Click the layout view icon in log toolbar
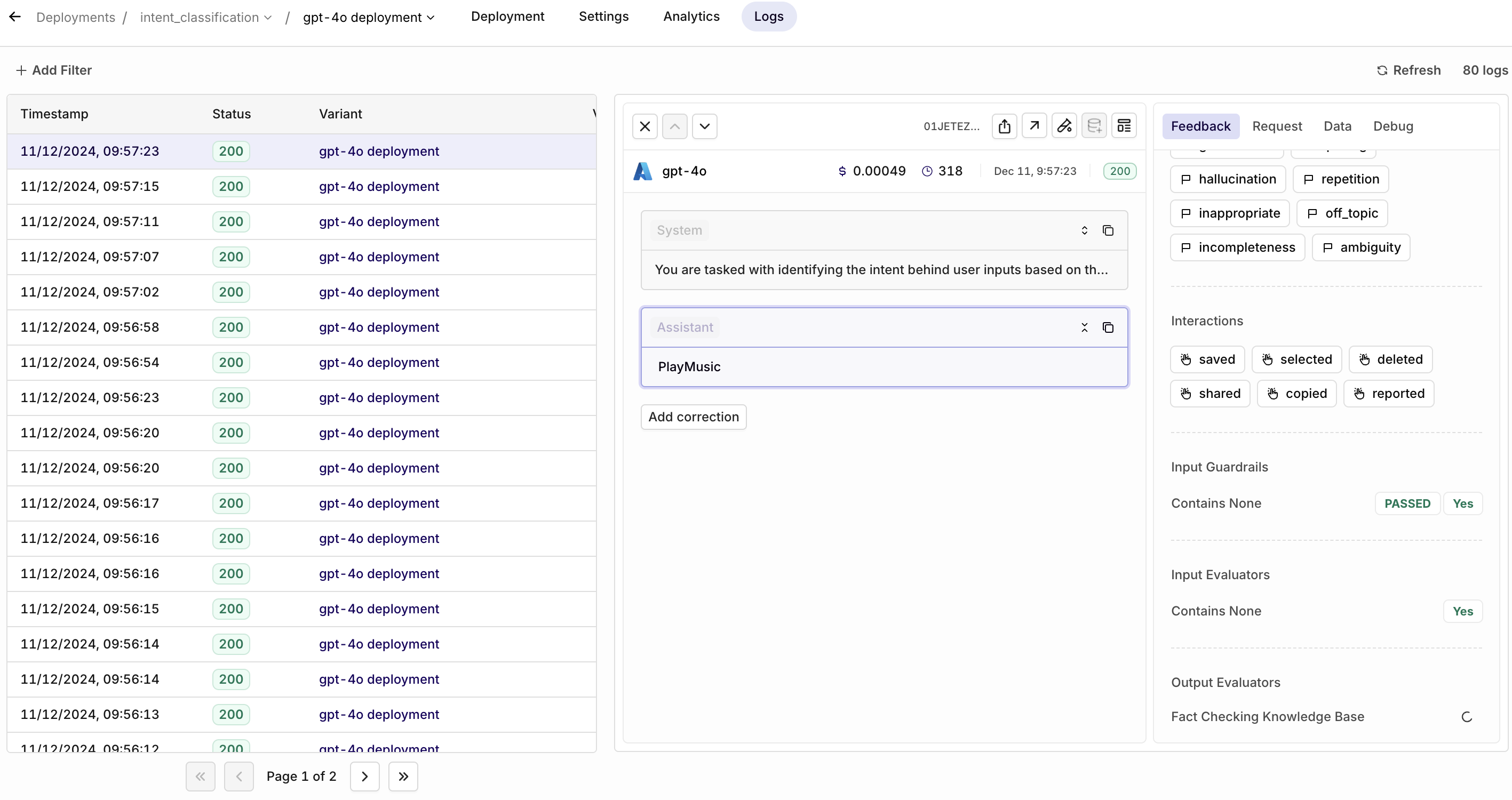 click(x=1124, y=126)
